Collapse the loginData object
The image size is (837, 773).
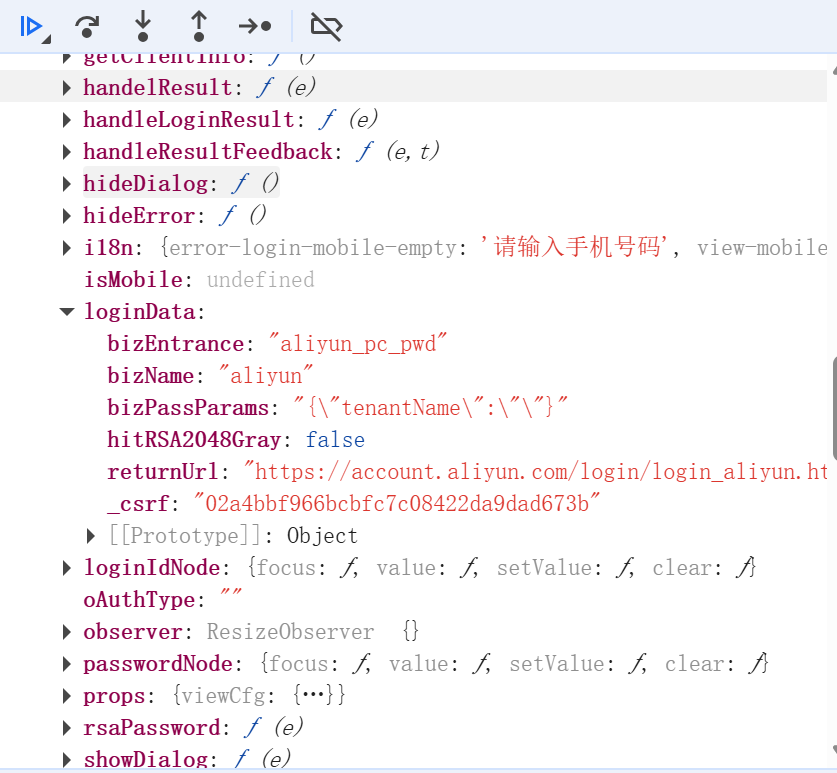pos(67,312)
